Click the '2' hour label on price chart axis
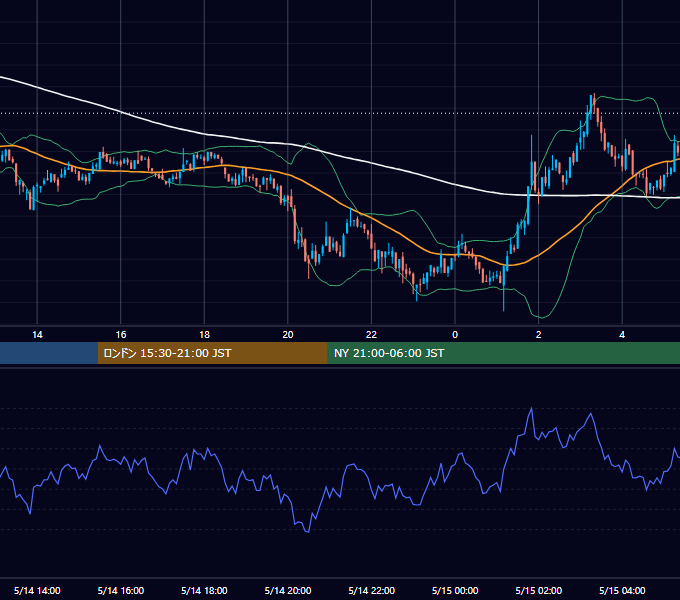Viewport: 680px width, 600px height. (x=539, y=335)
